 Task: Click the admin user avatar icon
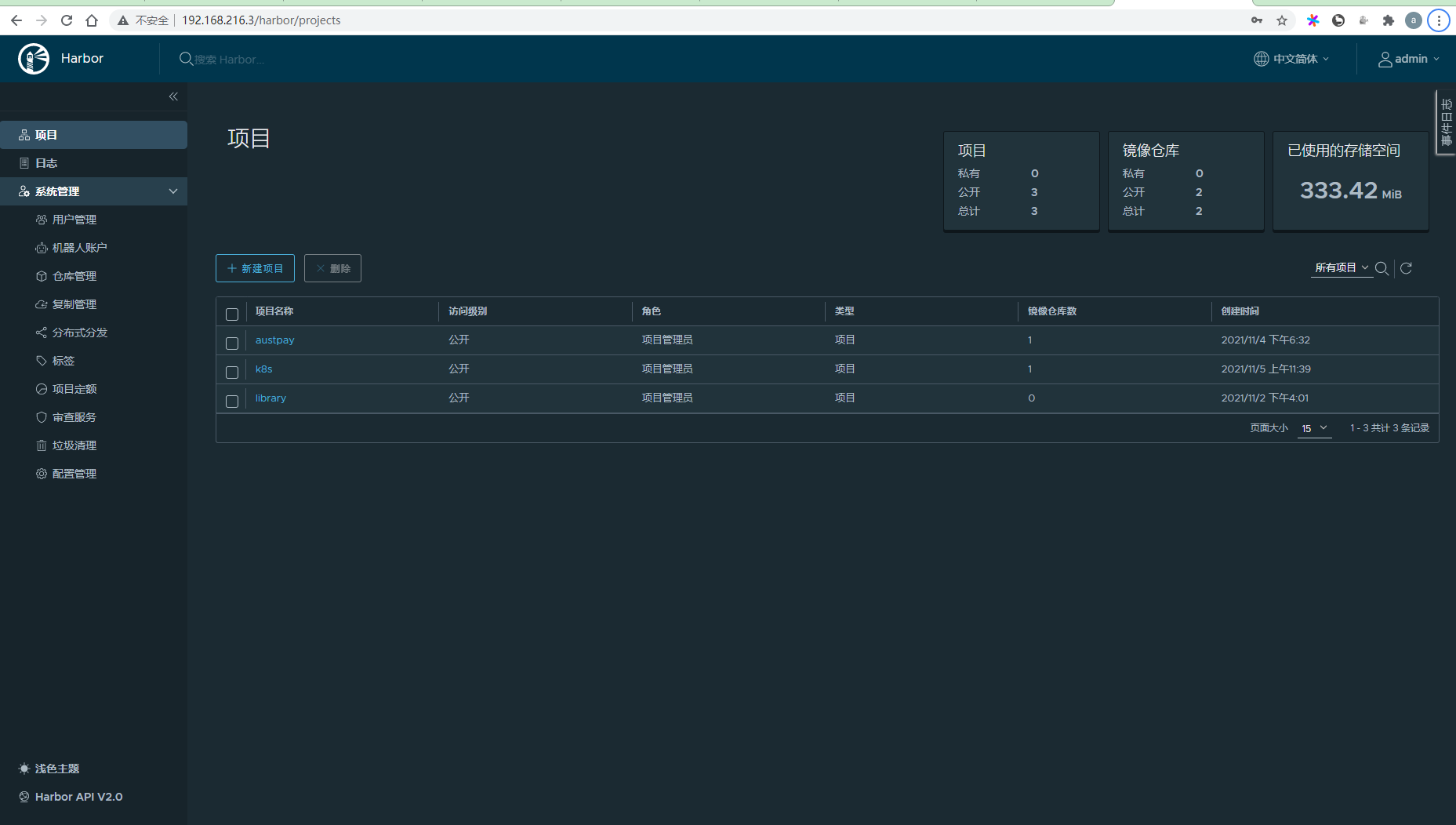(1385, 59)
